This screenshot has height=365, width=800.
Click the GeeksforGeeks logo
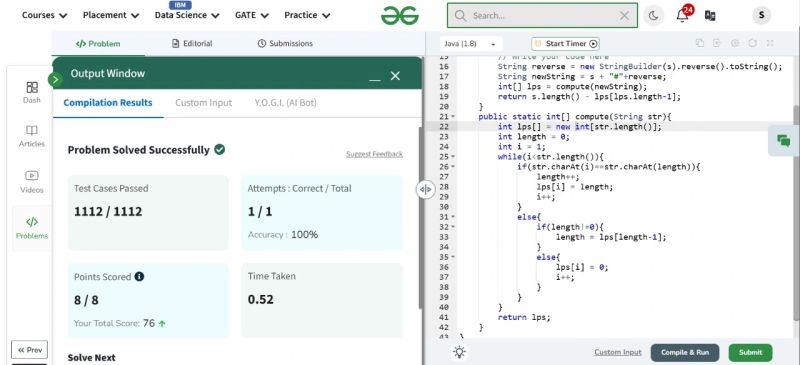[x=399, y=15]
